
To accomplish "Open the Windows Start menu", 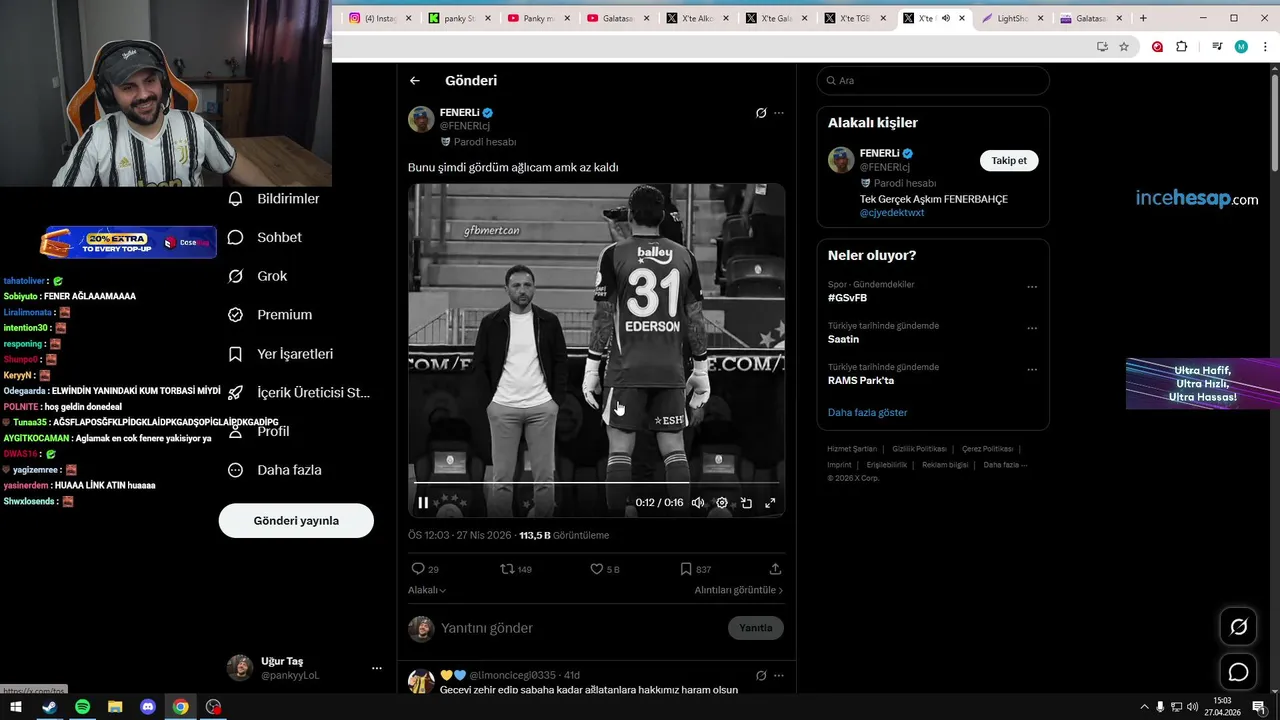I will click(x=16, y=707).
